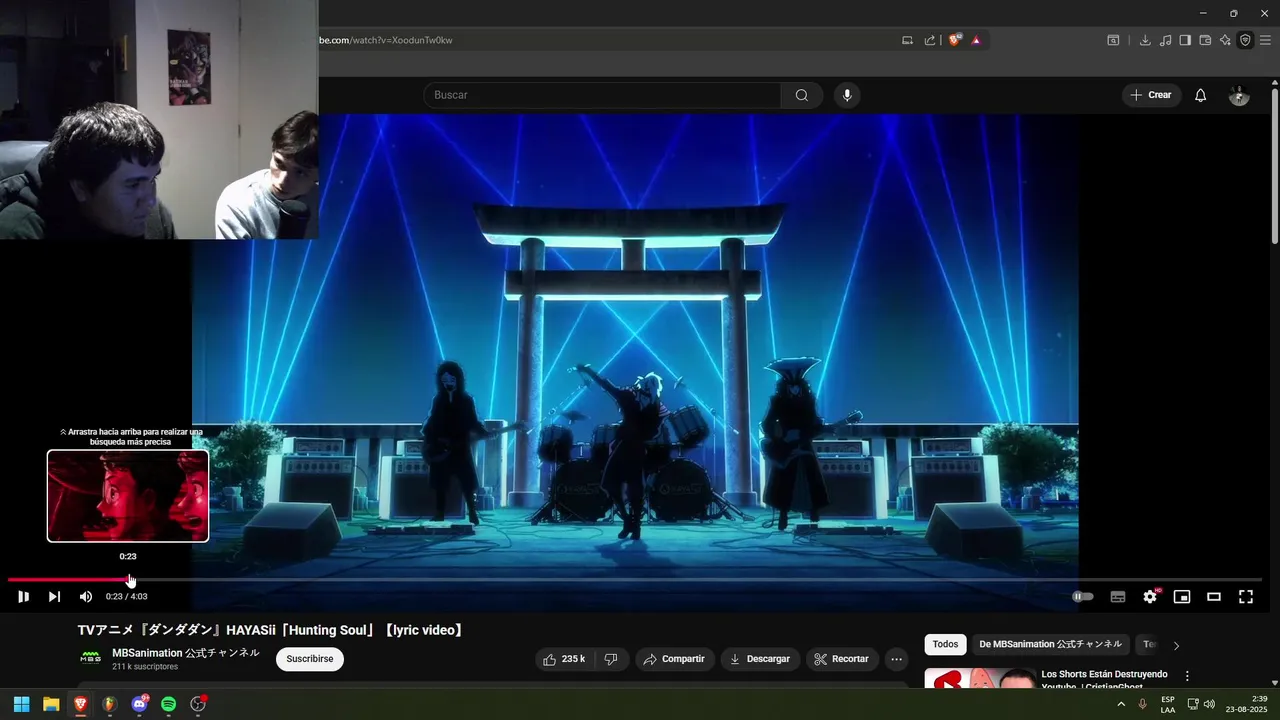Open Spotify from taskbar

tap(168, 704)
